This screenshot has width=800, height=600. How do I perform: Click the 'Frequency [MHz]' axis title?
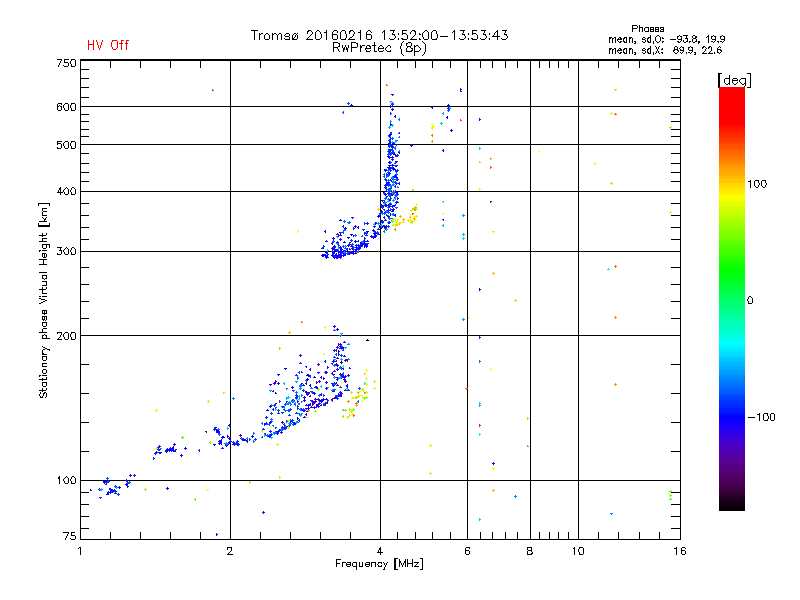379,564
